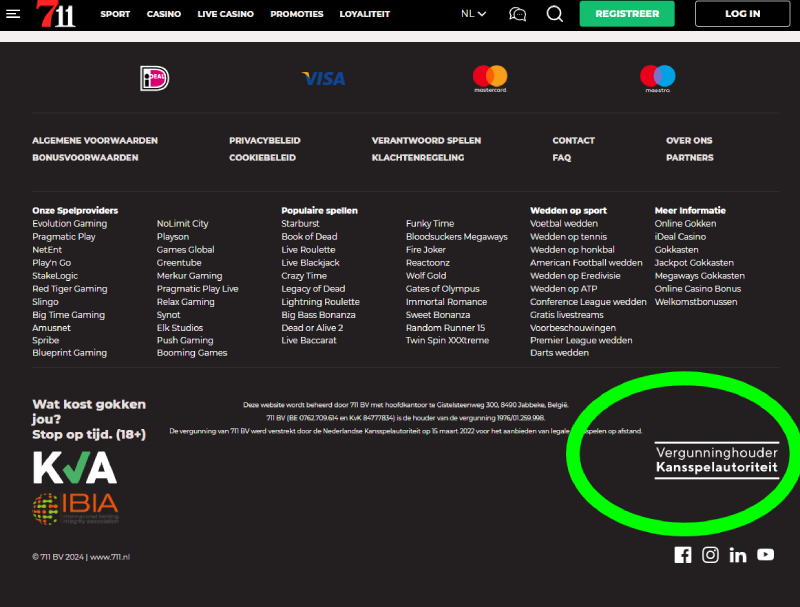Open the live chat icon
This screenshot has width=800, height=607.
517,14
